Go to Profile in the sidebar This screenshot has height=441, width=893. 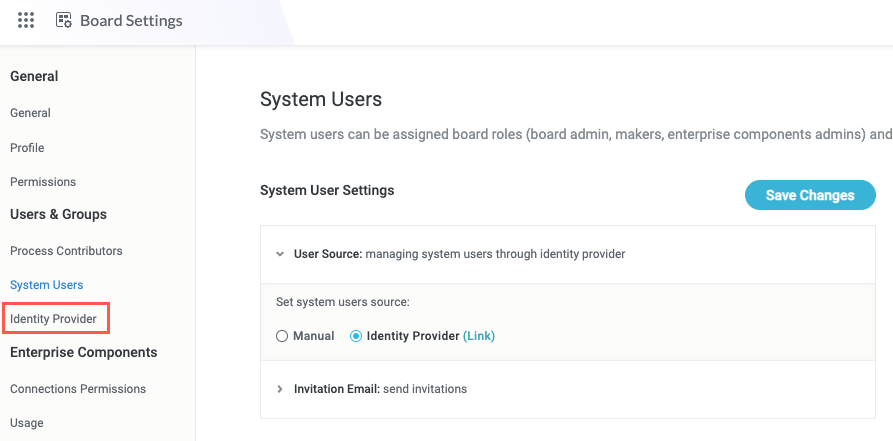pos(27,148)
